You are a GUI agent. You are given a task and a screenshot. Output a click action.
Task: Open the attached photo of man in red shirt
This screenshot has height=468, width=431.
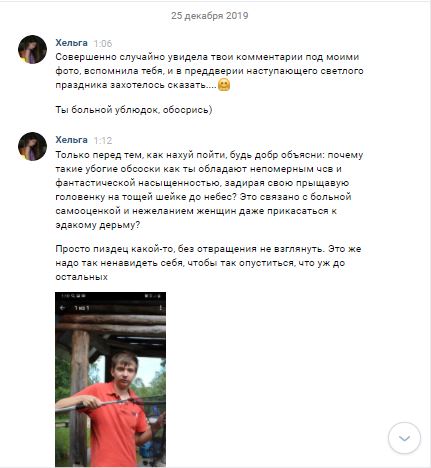(x=110, y=379)
